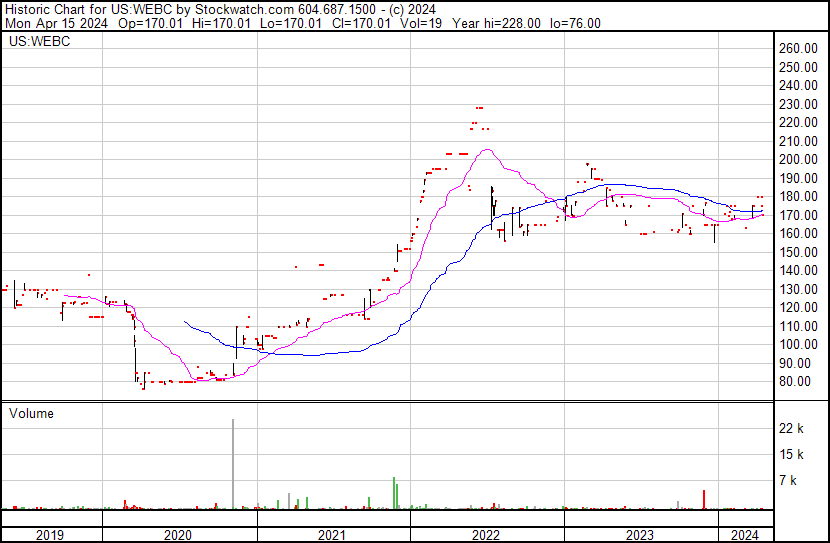Screen dimensions: 830x543
Task: Click the 200.00 price axis label
Action: click(799, 160)
